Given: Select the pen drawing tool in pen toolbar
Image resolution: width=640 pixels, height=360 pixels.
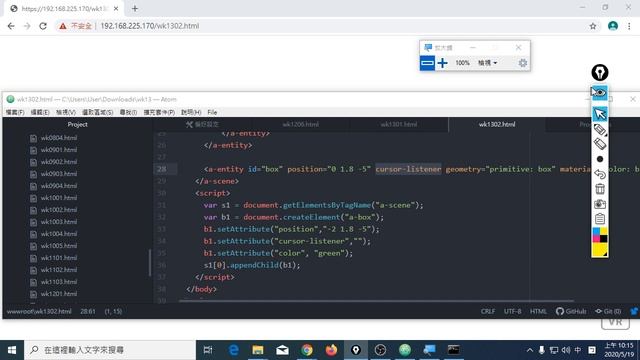Looking at the screenshot, I should [600, 130].
